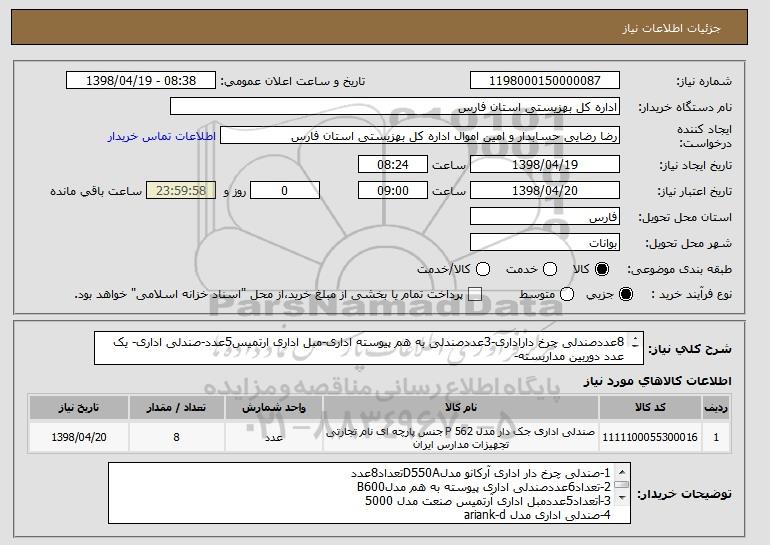
Task: Click the announcement date field 1398/04/19 - 08:38
Action: point(141,81)
